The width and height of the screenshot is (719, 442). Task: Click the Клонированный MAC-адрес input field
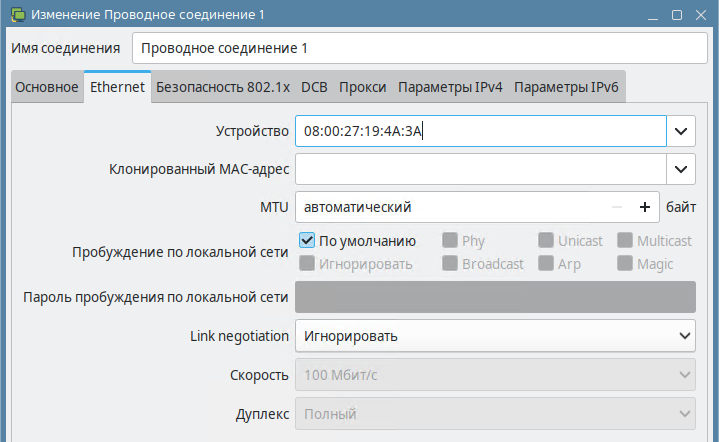pos(481,169)
